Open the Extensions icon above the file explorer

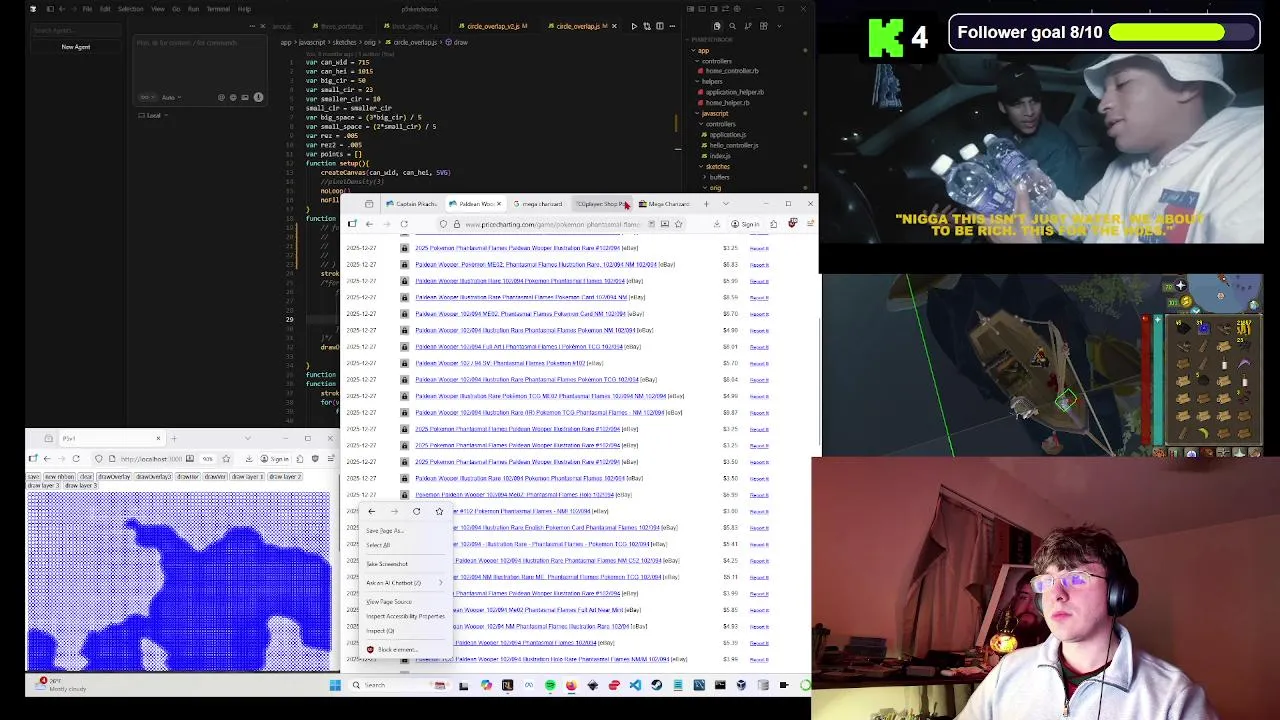(764, 26)
